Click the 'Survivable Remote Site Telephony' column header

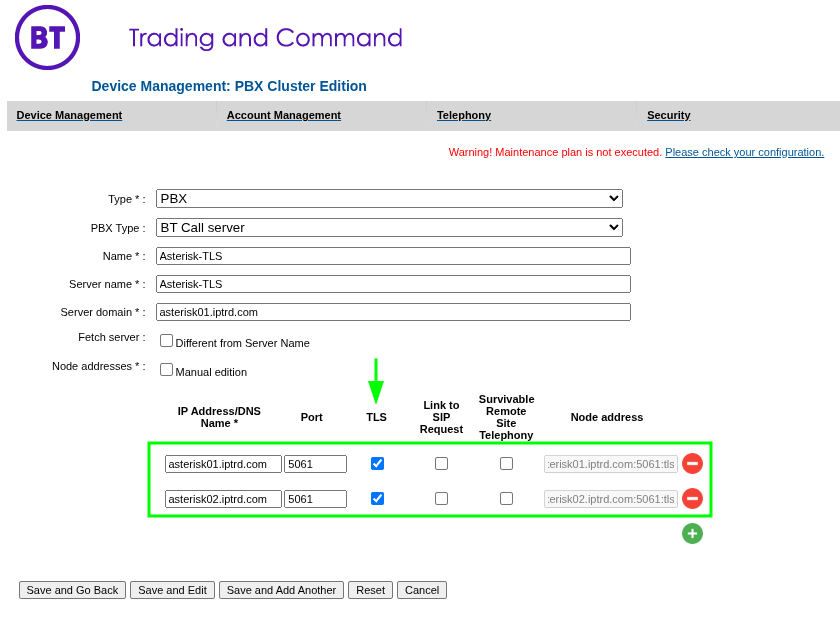(x=506, y=417)
